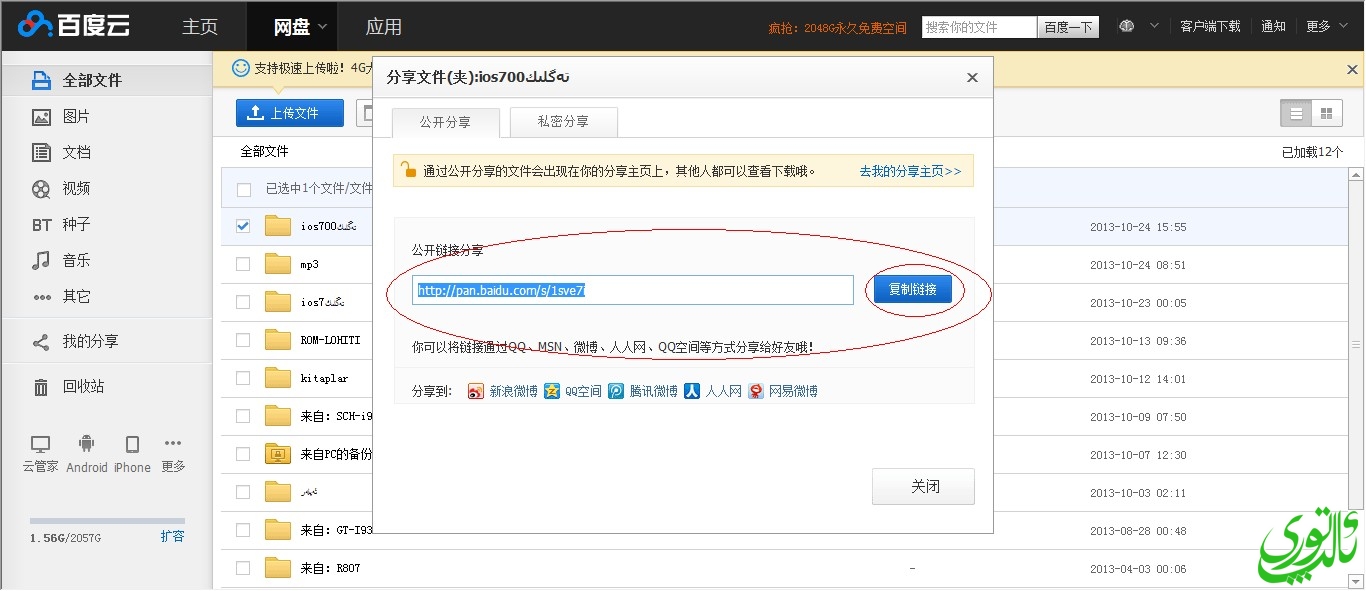This screenshot has width=1366, height=591.
Task: Switch to grid view layout
Action: pos(1326,114)
